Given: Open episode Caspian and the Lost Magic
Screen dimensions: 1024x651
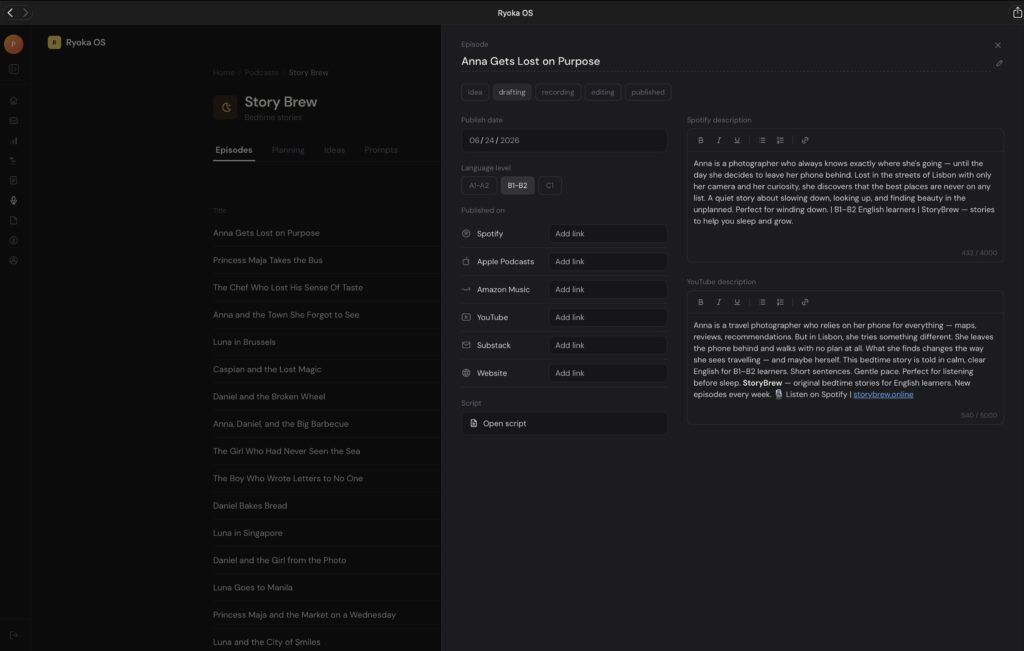Looking at the screenshot, I should 267,370.
